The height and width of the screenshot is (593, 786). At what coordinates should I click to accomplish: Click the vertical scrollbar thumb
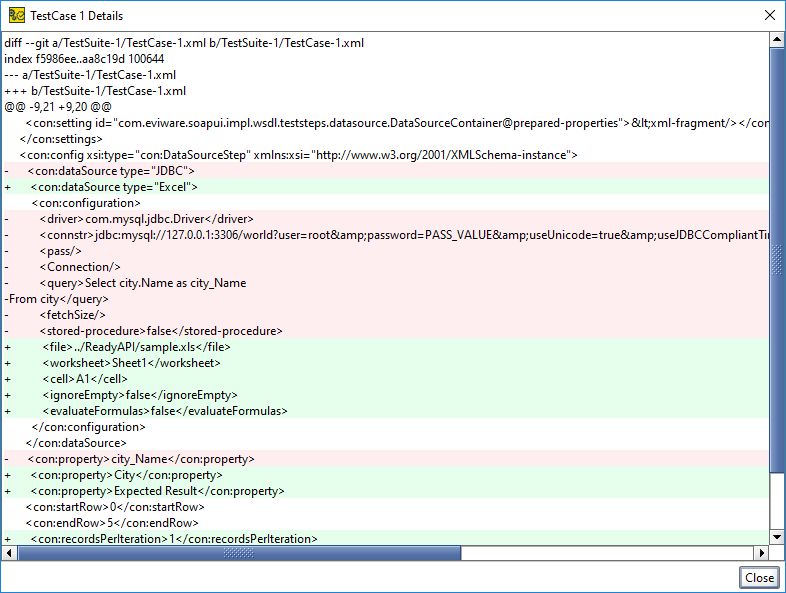776,260
